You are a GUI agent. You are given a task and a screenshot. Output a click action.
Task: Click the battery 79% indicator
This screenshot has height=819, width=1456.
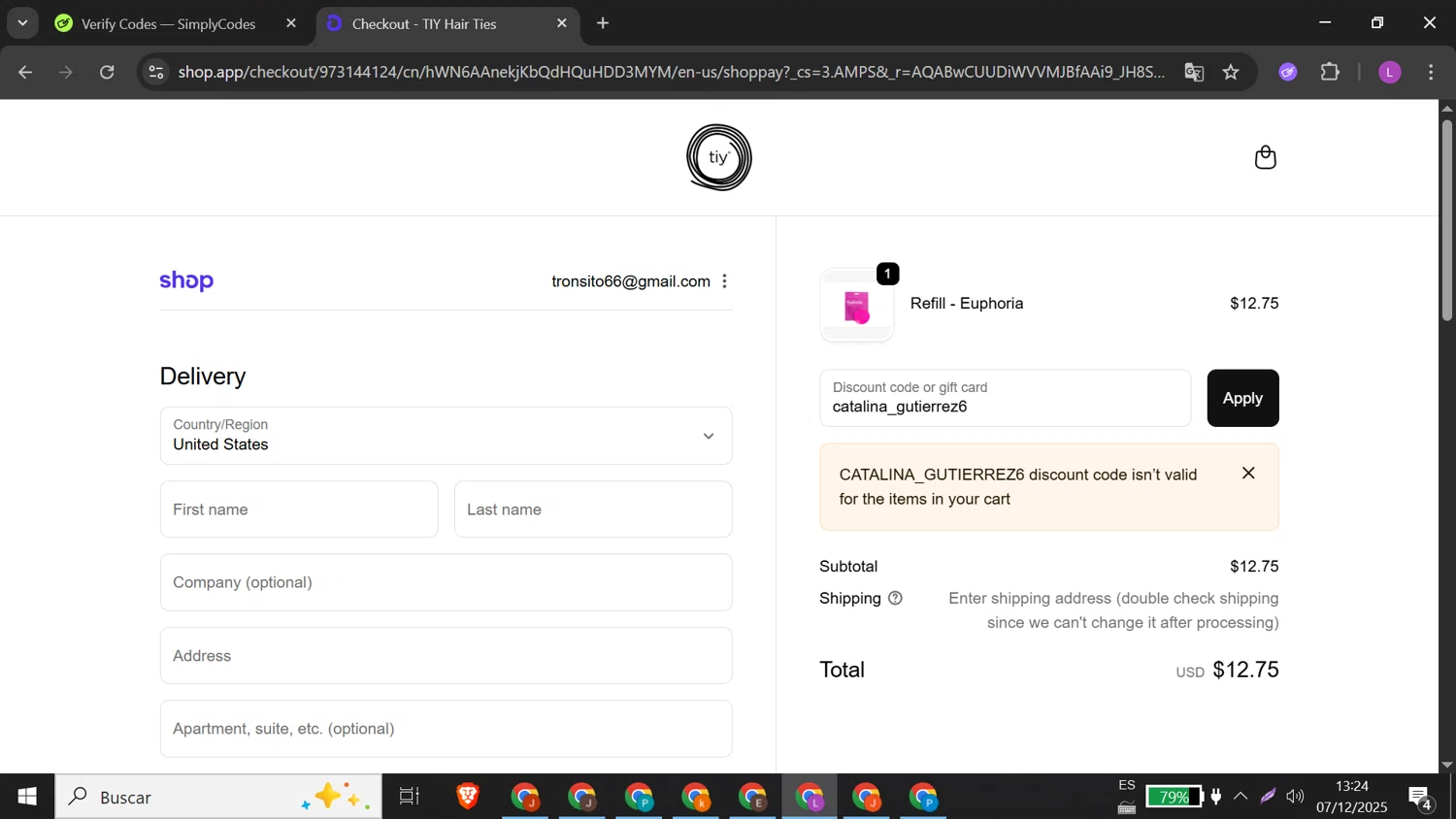pos(1174,797)
